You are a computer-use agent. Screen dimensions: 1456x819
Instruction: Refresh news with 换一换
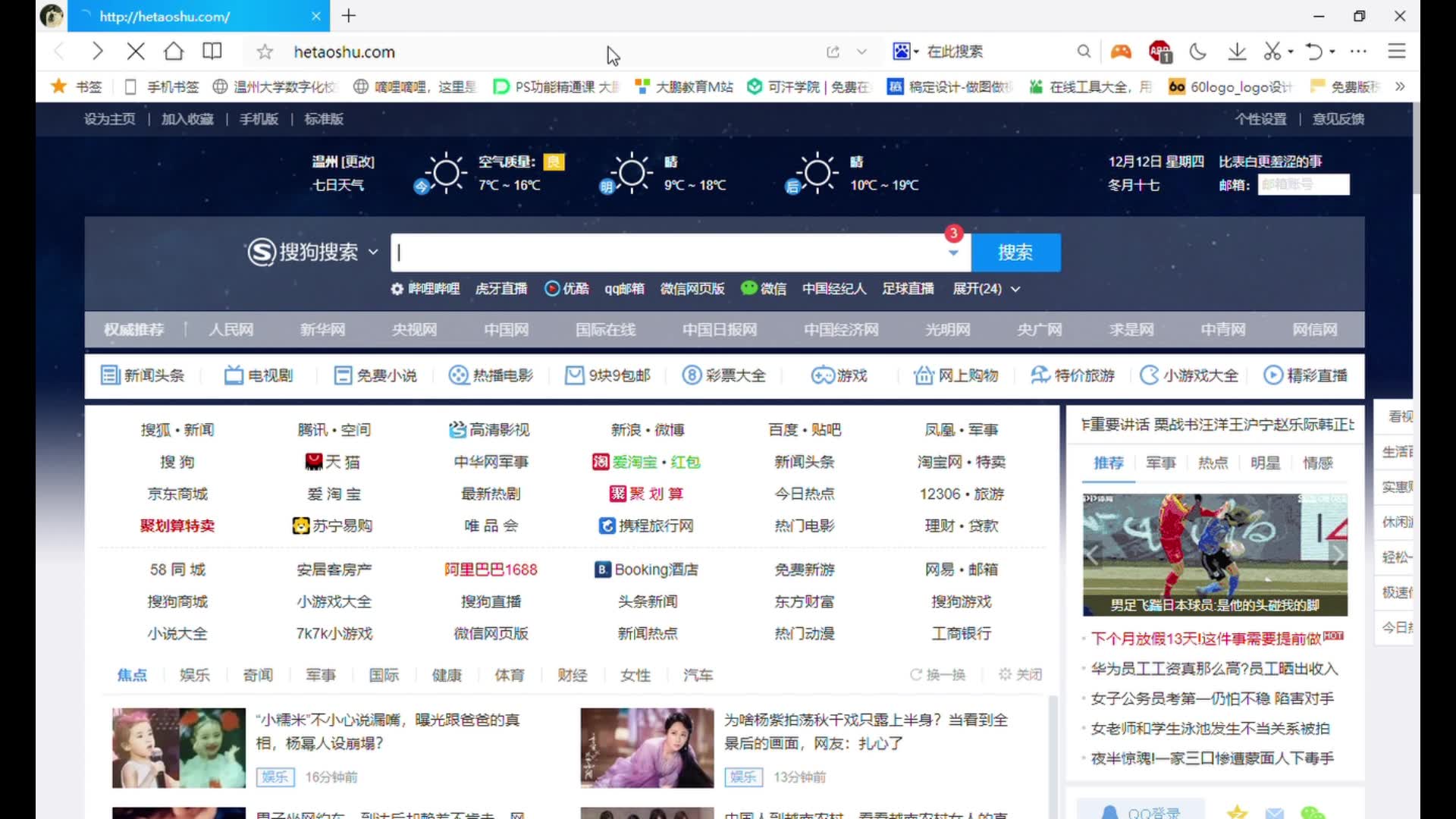tap(938, 675)
